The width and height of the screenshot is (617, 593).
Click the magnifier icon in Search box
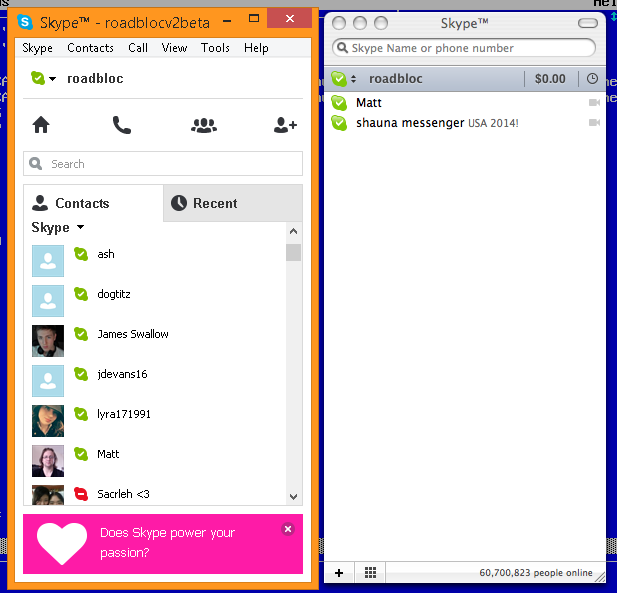pyautogui.click(x=36, y=164)
